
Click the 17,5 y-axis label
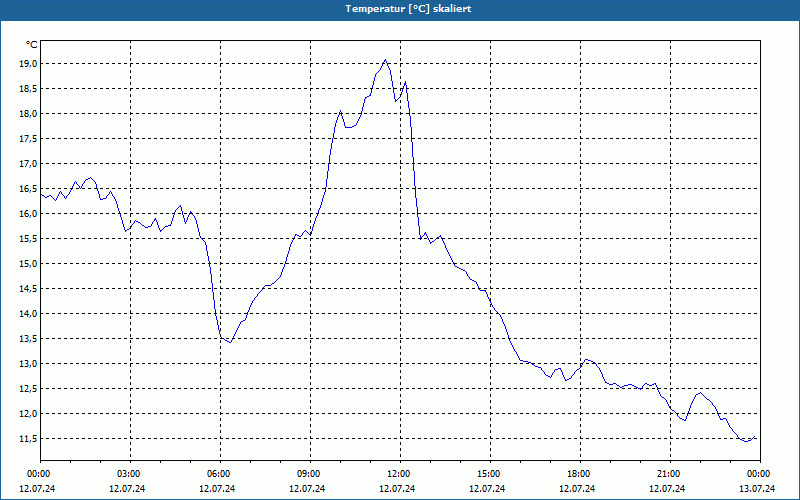[x=28, y=139]
